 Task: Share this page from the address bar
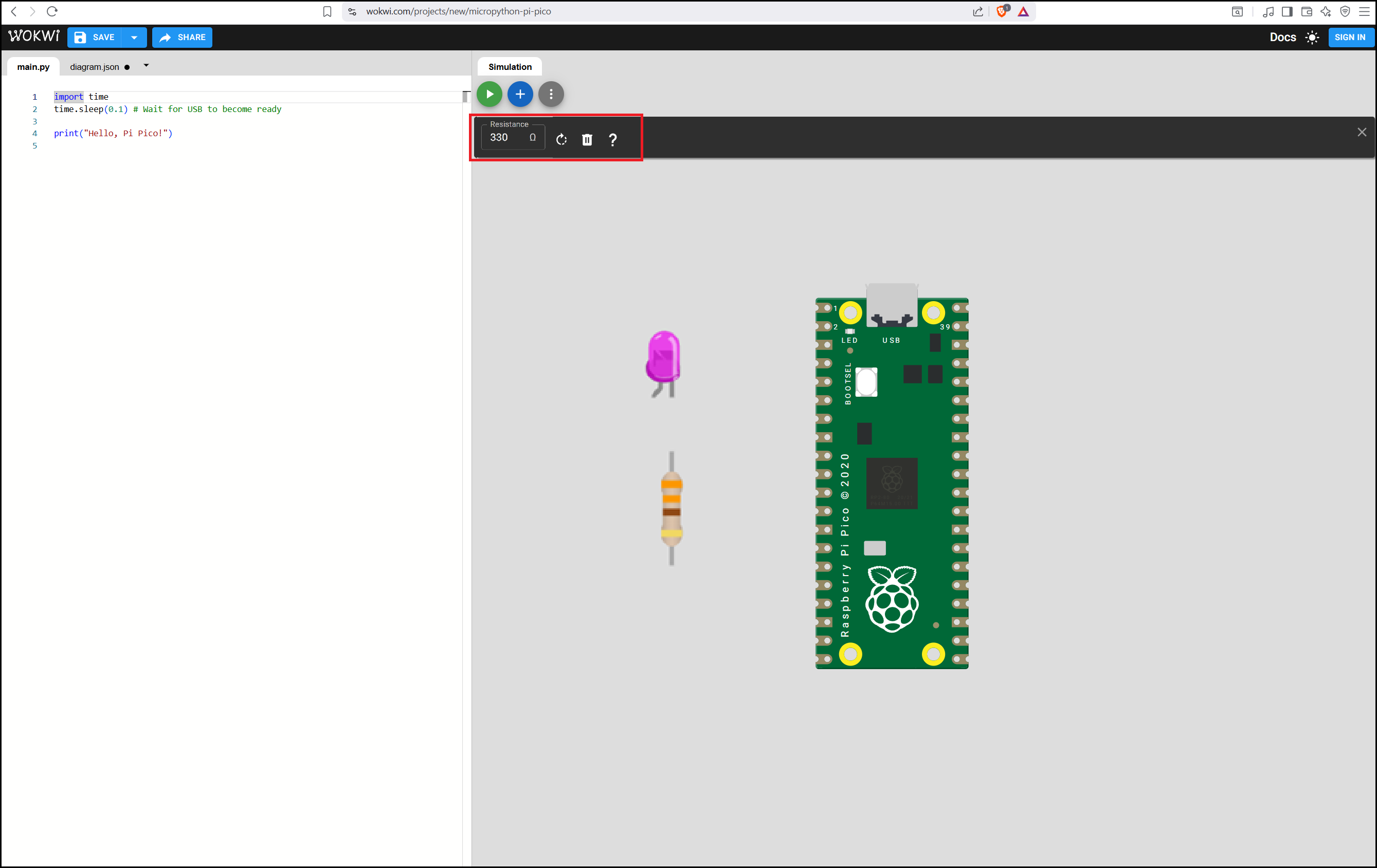[978, 11]
